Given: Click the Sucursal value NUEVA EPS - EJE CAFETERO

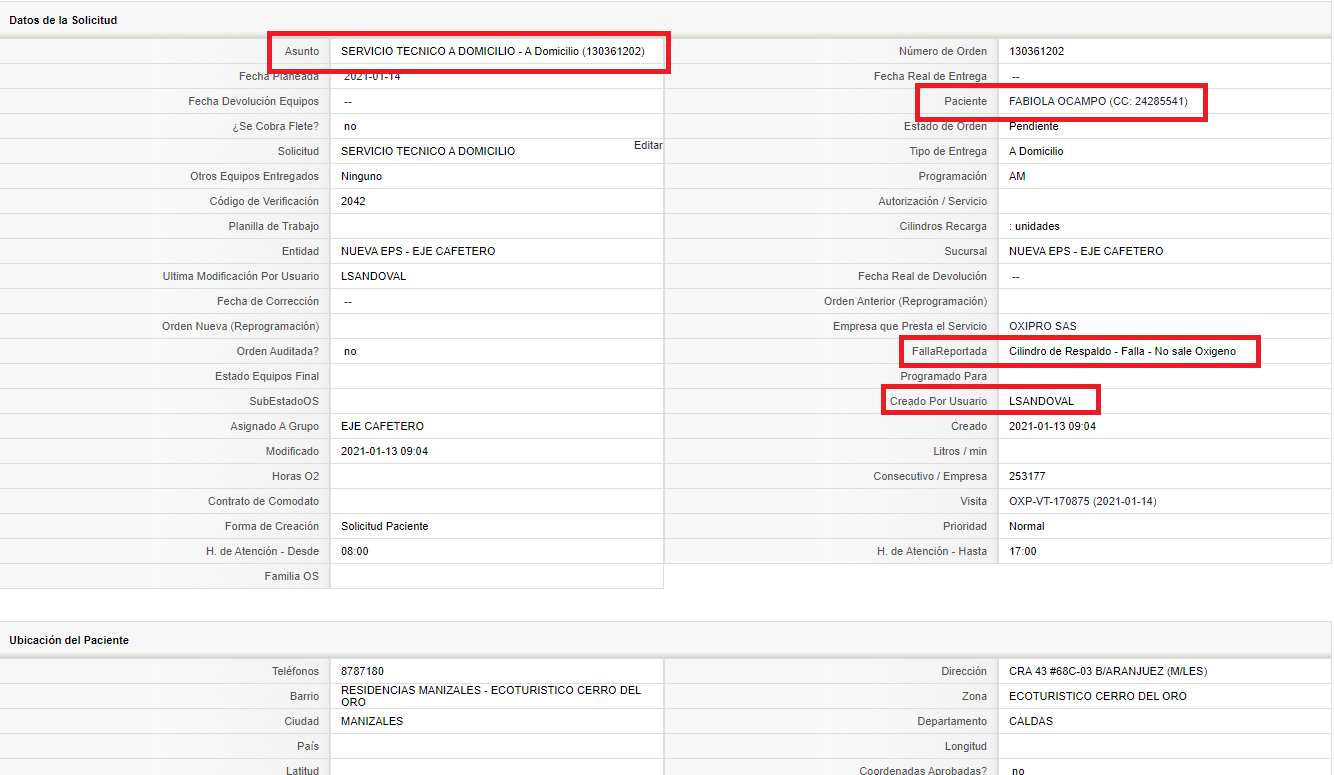Looking at the screenshot, I should tap(1087, 251).
